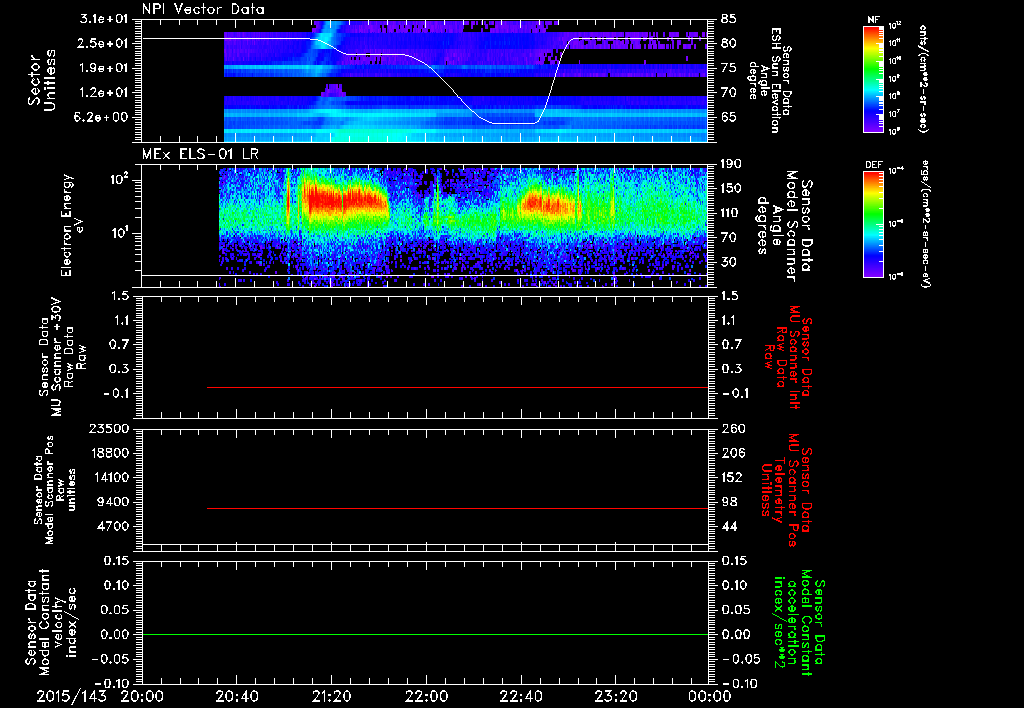1024x708 pixels.
Task: Click the "Model Scanner Pos Raw unitless" axis label
Action: pyautogui.click(x=55, y=490)
